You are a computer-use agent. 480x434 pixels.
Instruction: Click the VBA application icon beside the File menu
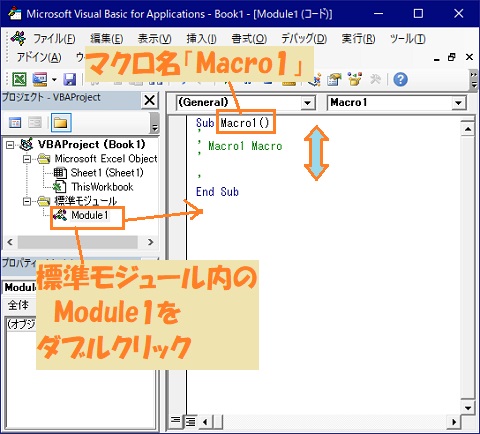(18, 38)
